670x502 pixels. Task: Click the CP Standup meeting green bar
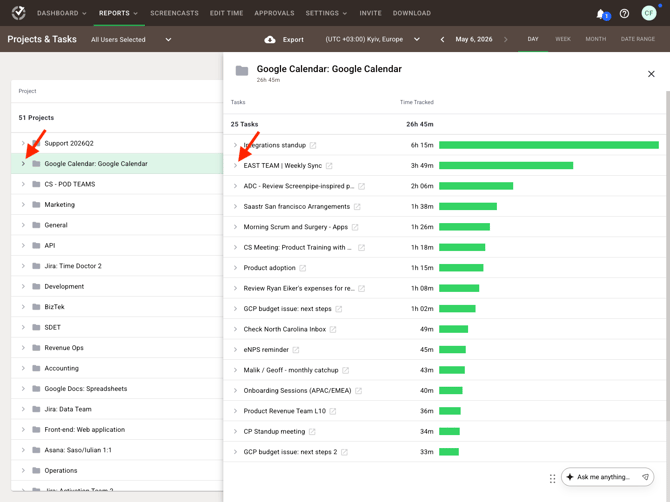click(x=449, y=432)
